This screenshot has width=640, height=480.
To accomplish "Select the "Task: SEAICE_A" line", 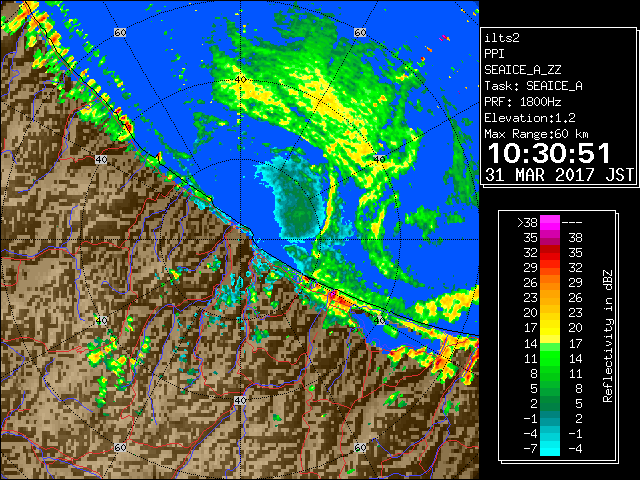I will 533,86.
